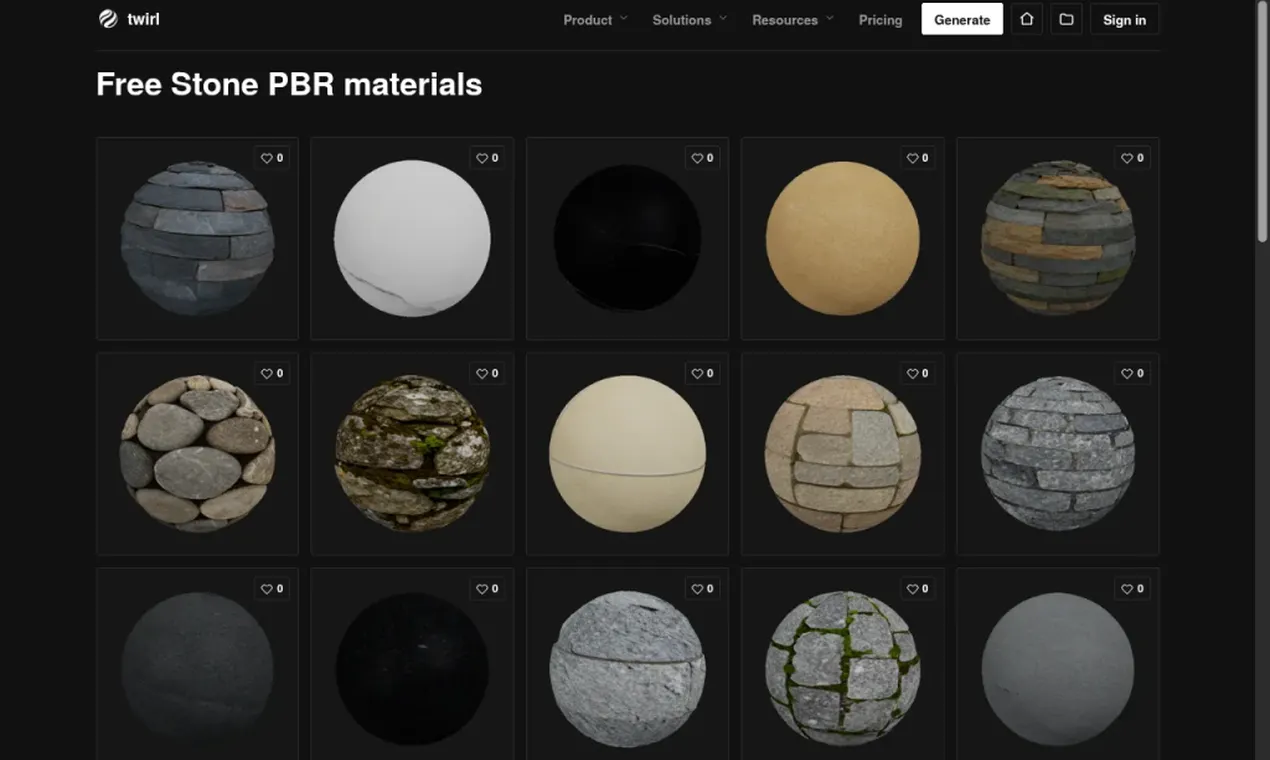Favorite the mossy cobblestone sphere
The height and width of the screenshot is (760, 1270).
point(917,589)
